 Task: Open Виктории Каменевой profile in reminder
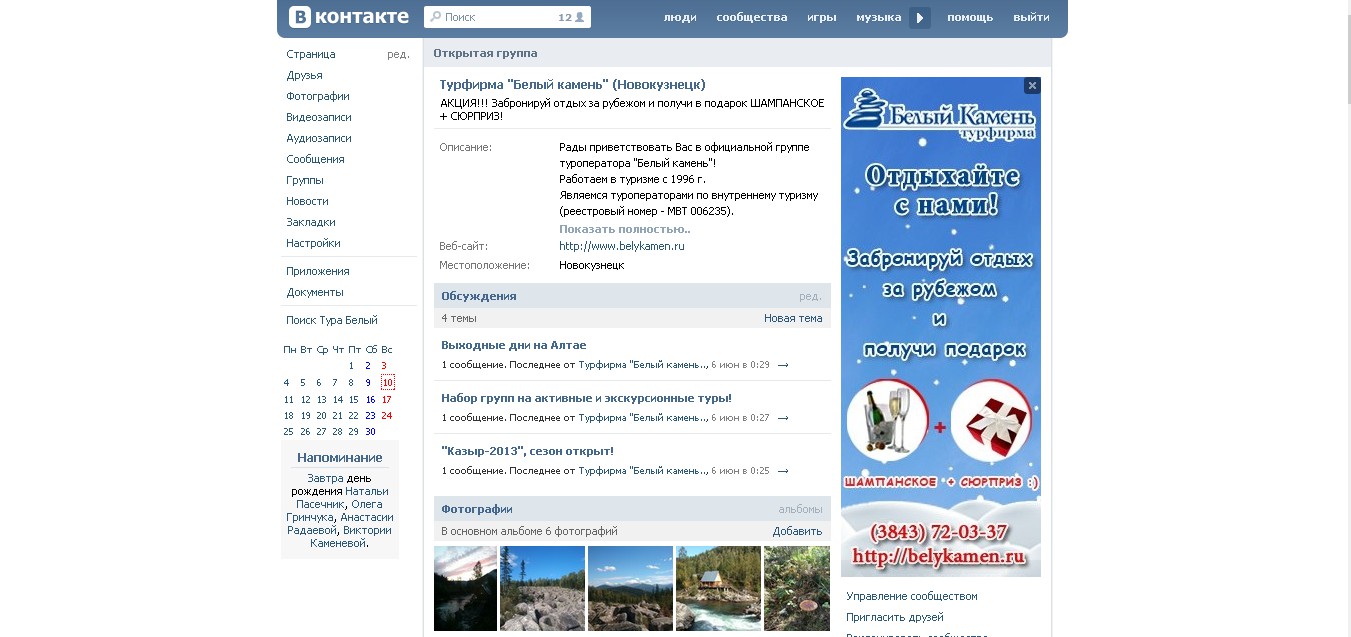350,537
